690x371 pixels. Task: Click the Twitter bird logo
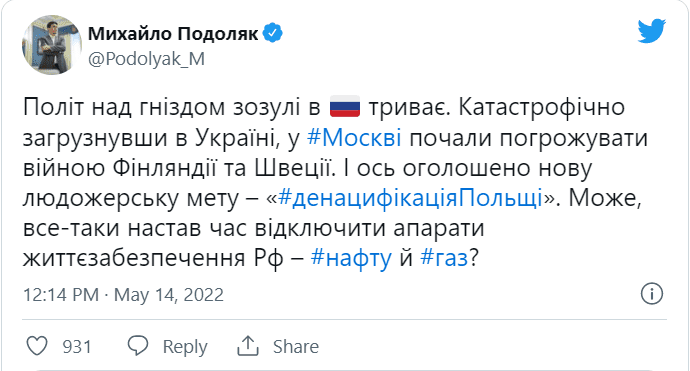[652, 30]
